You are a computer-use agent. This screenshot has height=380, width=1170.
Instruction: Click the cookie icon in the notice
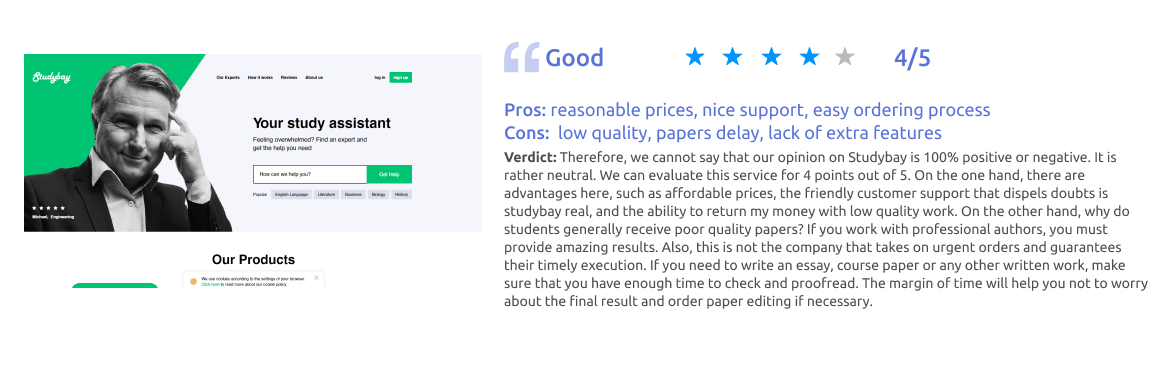(193, 281)
